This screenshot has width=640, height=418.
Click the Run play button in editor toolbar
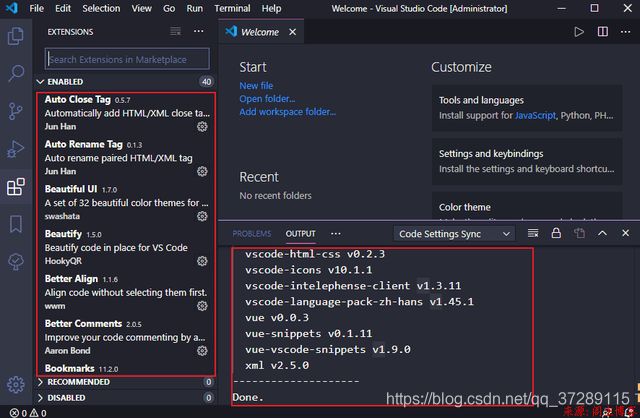click(579, 32)
